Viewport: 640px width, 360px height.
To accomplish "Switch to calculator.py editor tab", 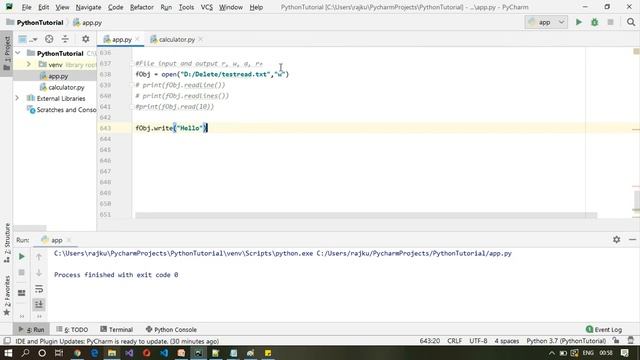I will pos(176,39).
